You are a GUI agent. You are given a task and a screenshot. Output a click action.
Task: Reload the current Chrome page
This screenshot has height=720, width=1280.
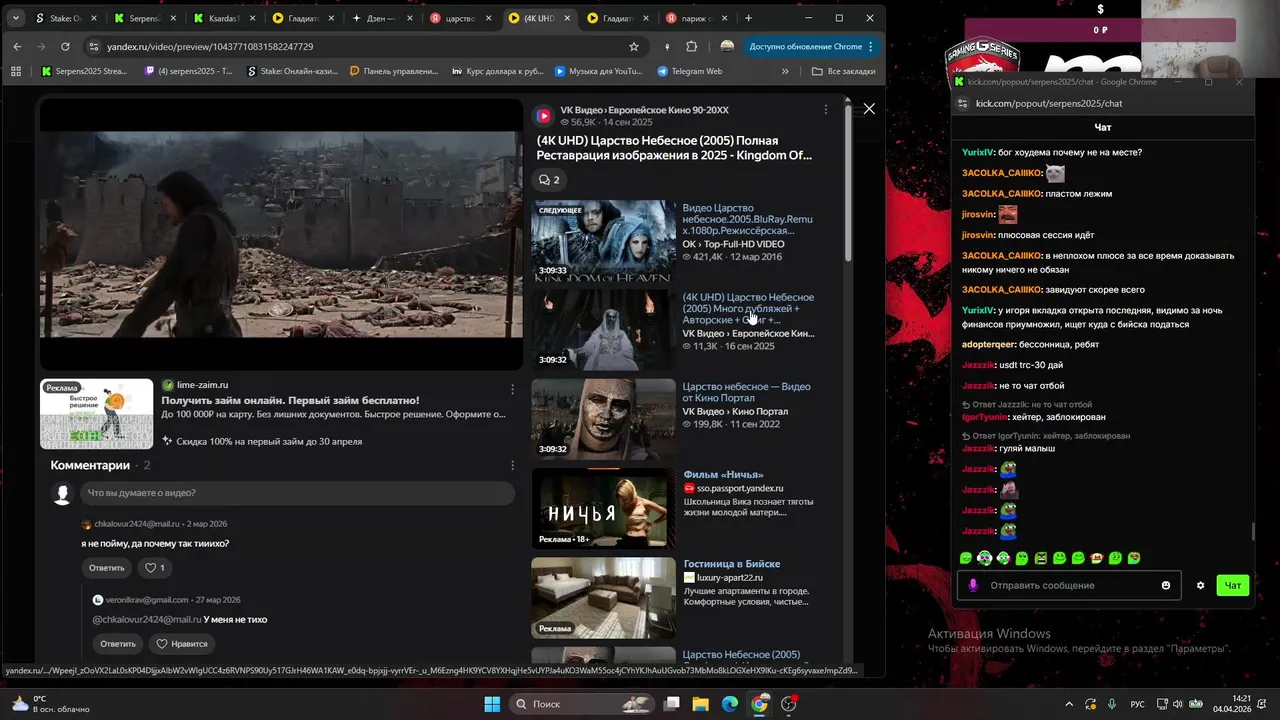[65, 47]
